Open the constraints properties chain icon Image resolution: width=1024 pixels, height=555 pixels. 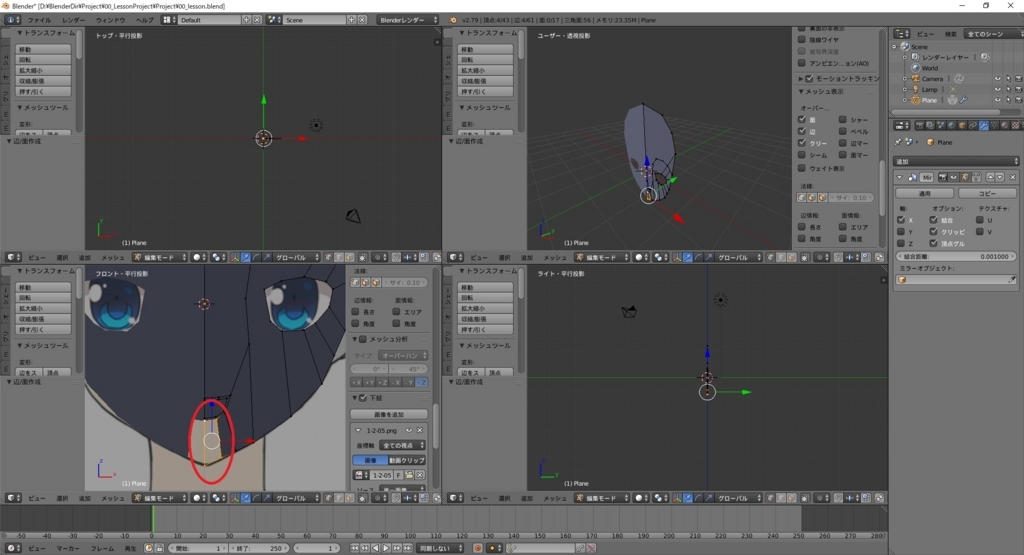[972, 125]
